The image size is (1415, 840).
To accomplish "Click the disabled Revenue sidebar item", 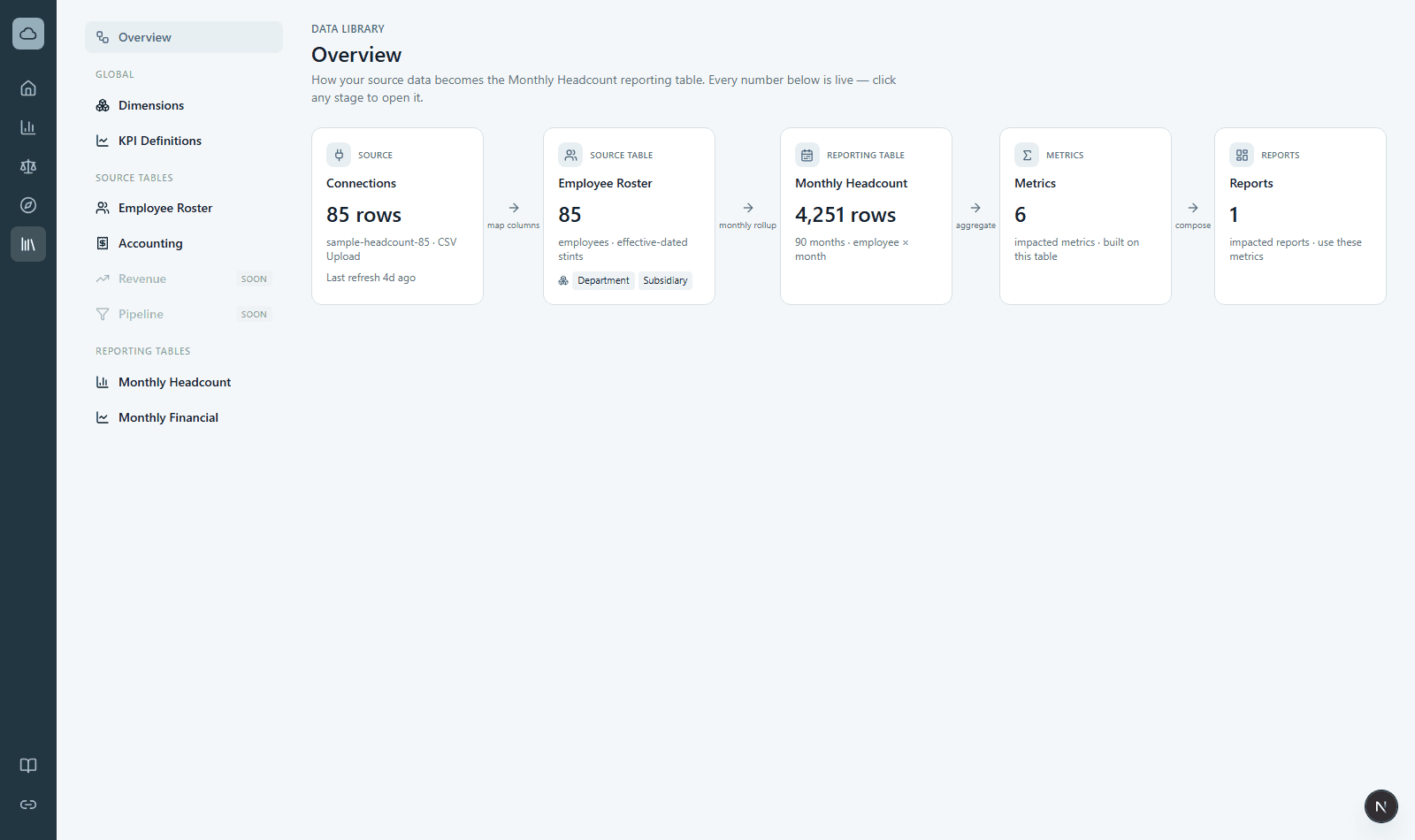I will (184, 279).
